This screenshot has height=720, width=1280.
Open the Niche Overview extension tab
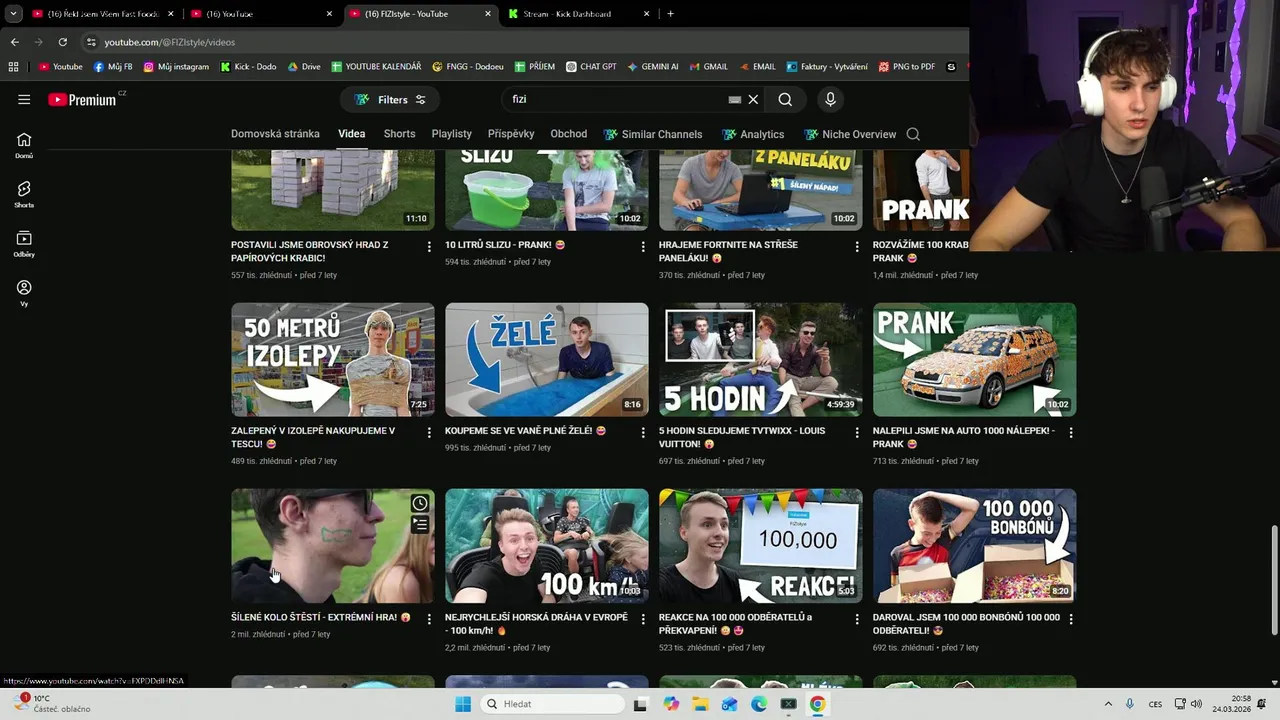(850, 134)
